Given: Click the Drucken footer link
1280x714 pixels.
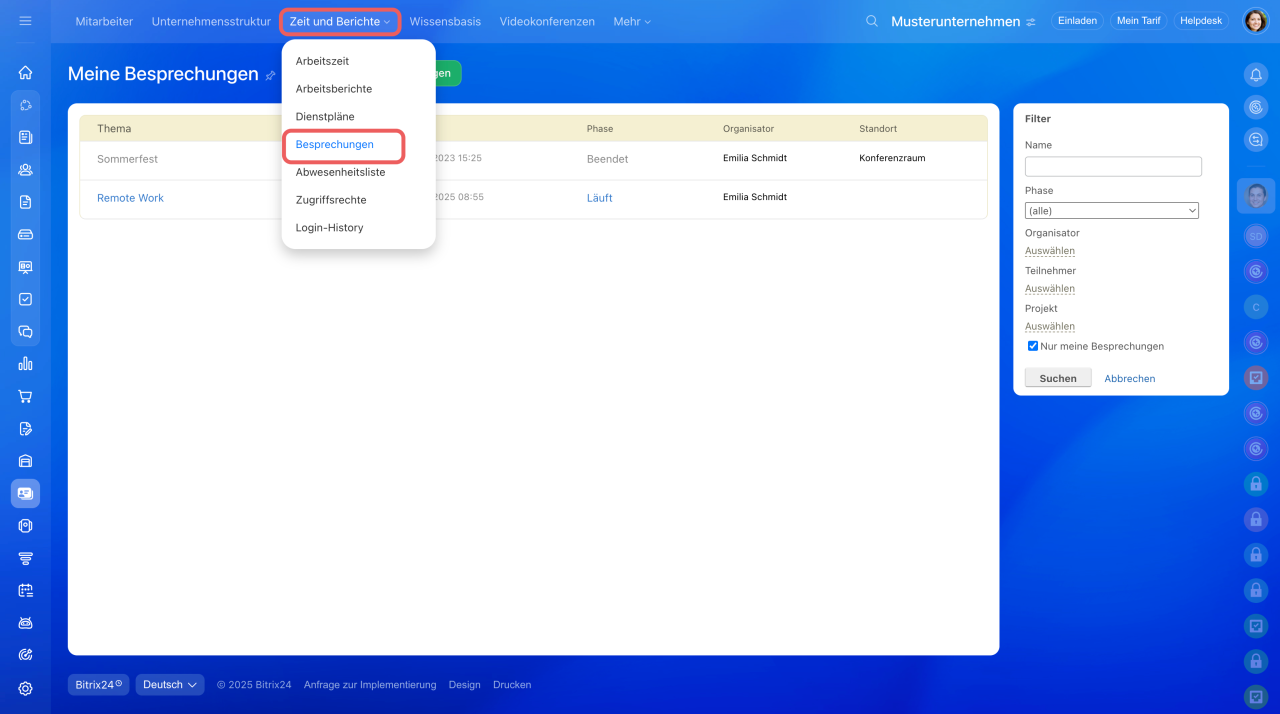Looking at the screenshot, I should [512, 685].
